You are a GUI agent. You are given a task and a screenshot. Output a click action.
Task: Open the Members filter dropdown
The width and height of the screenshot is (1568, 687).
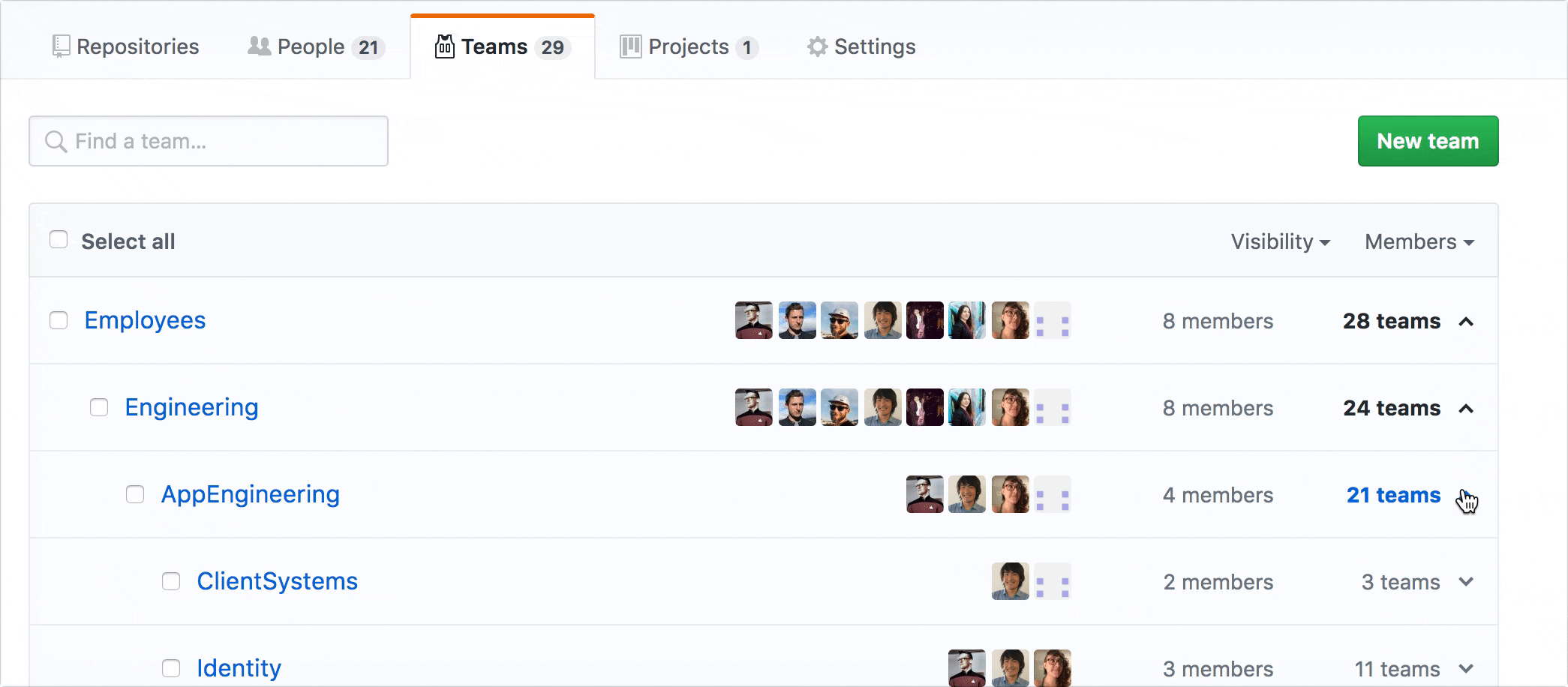click(x=1419, y=241)
